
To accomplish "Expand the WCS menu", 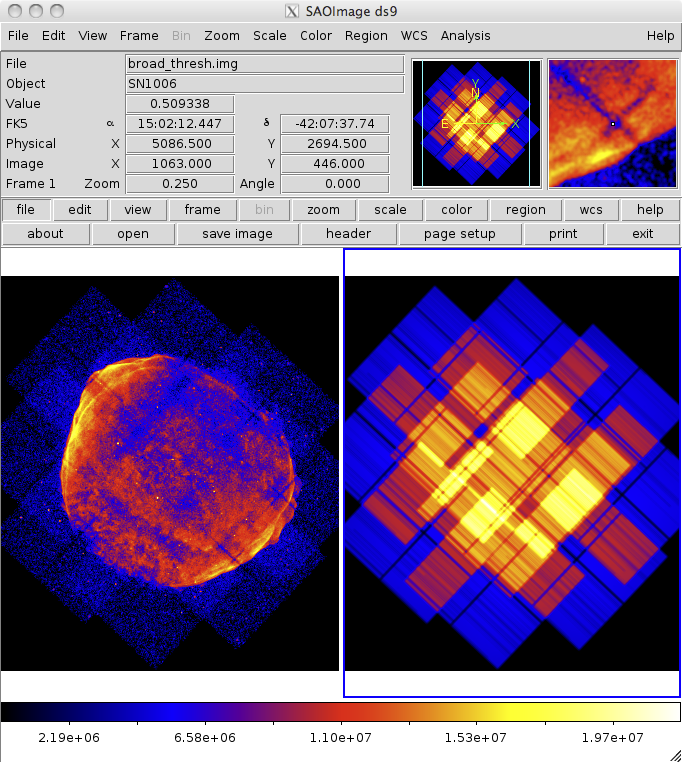I will 414,35.
